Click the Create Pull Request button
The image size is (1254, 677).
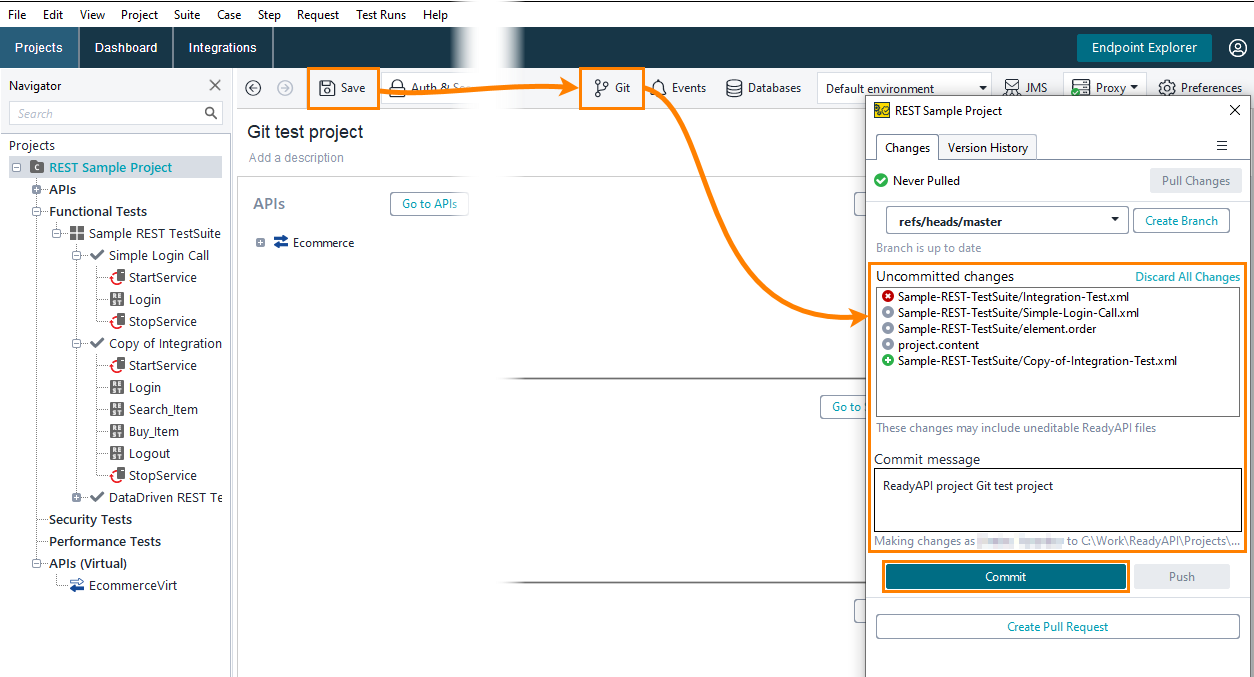click(x=1057, y=627)
